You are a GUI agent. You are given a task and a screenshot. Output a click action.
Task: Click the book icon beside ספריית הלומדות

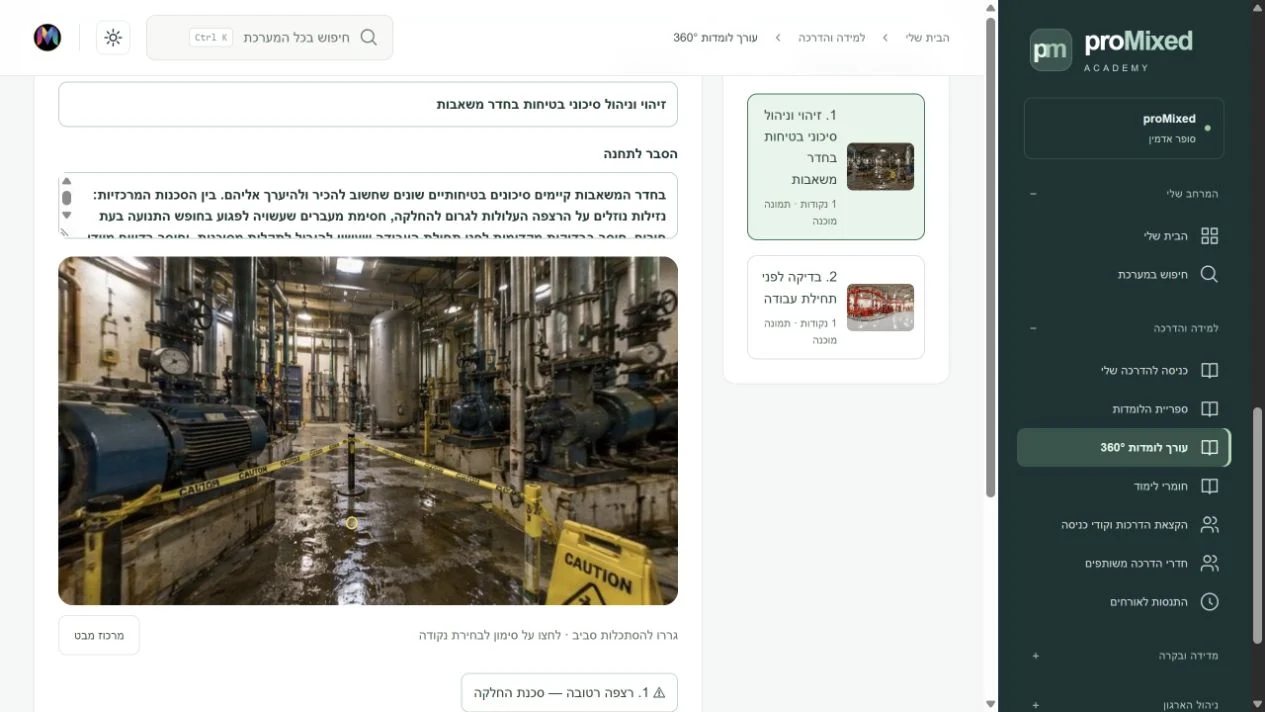pyautogui.click(x=1209, y=409)
